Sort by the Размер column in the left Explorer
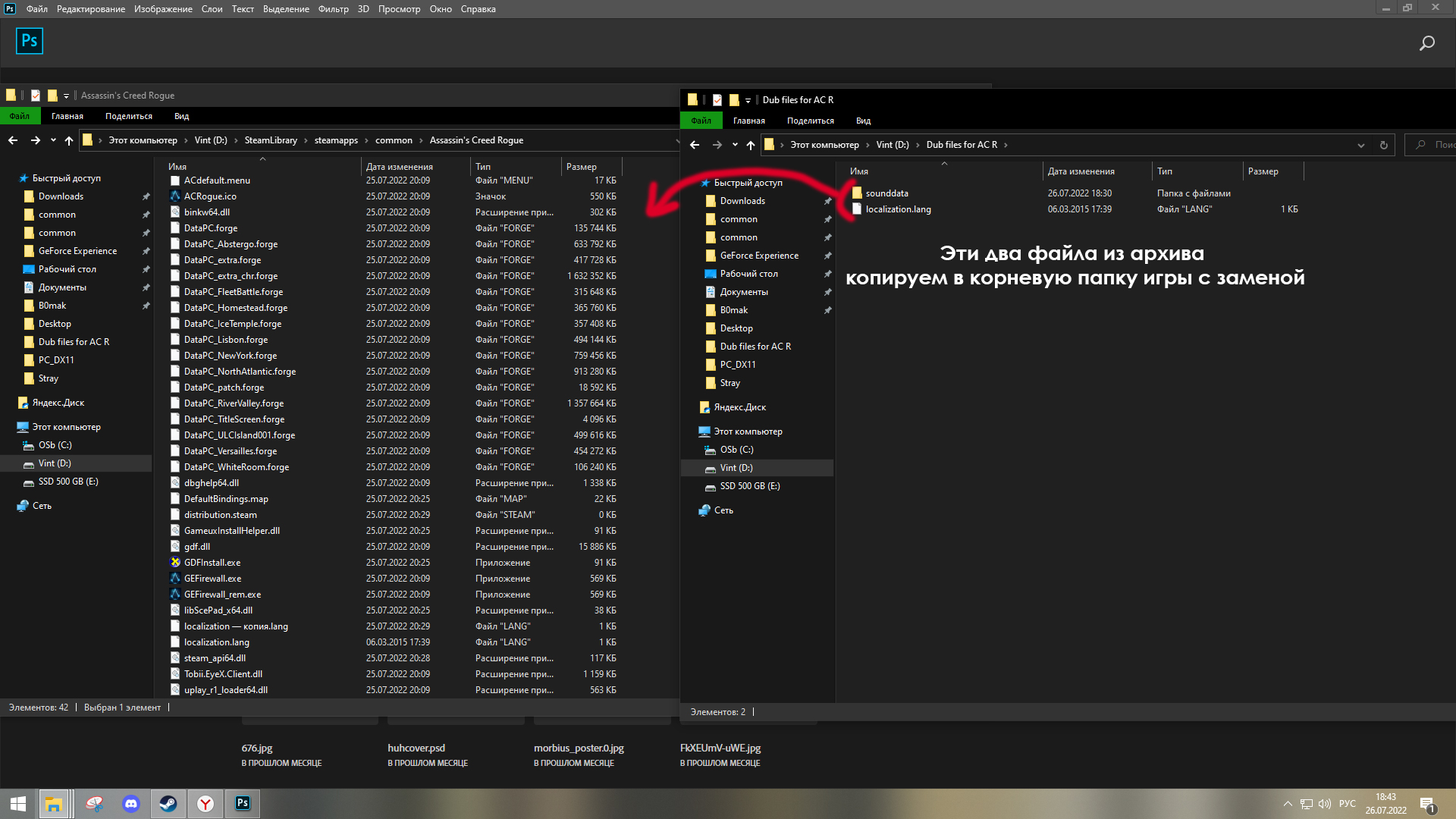This screenshot has width=1456, height=819. pos(581,167)
